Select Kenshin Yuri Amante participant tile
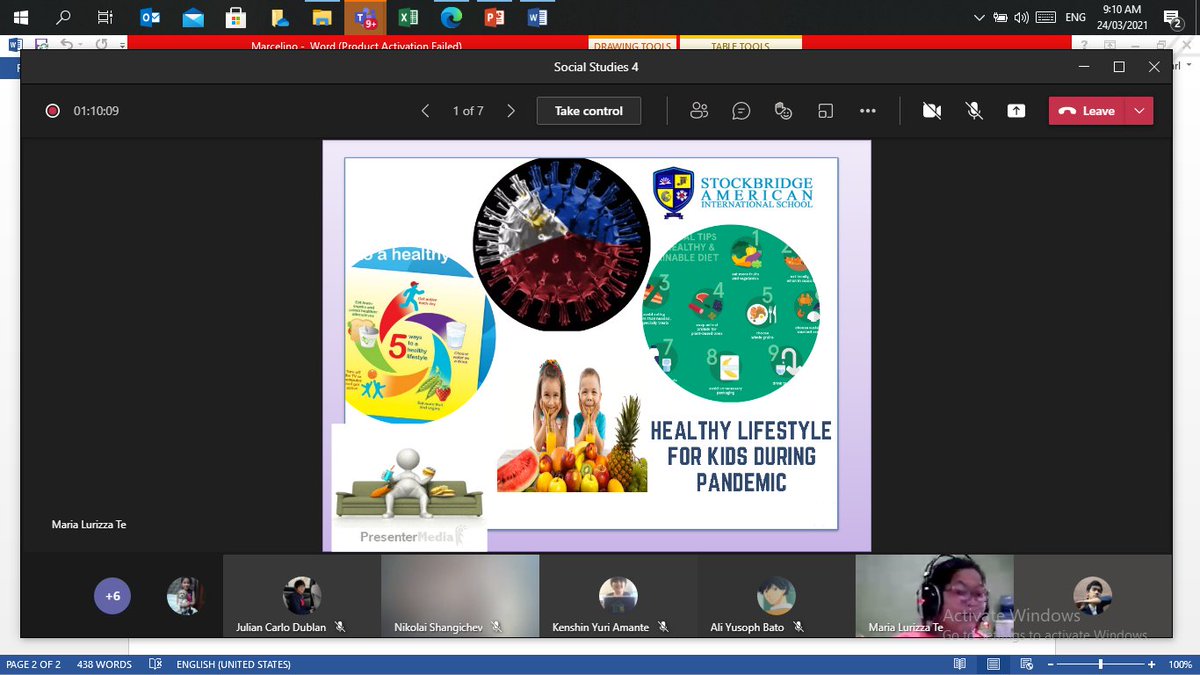This screenshot has width=1200, height=675. (617, 596)
